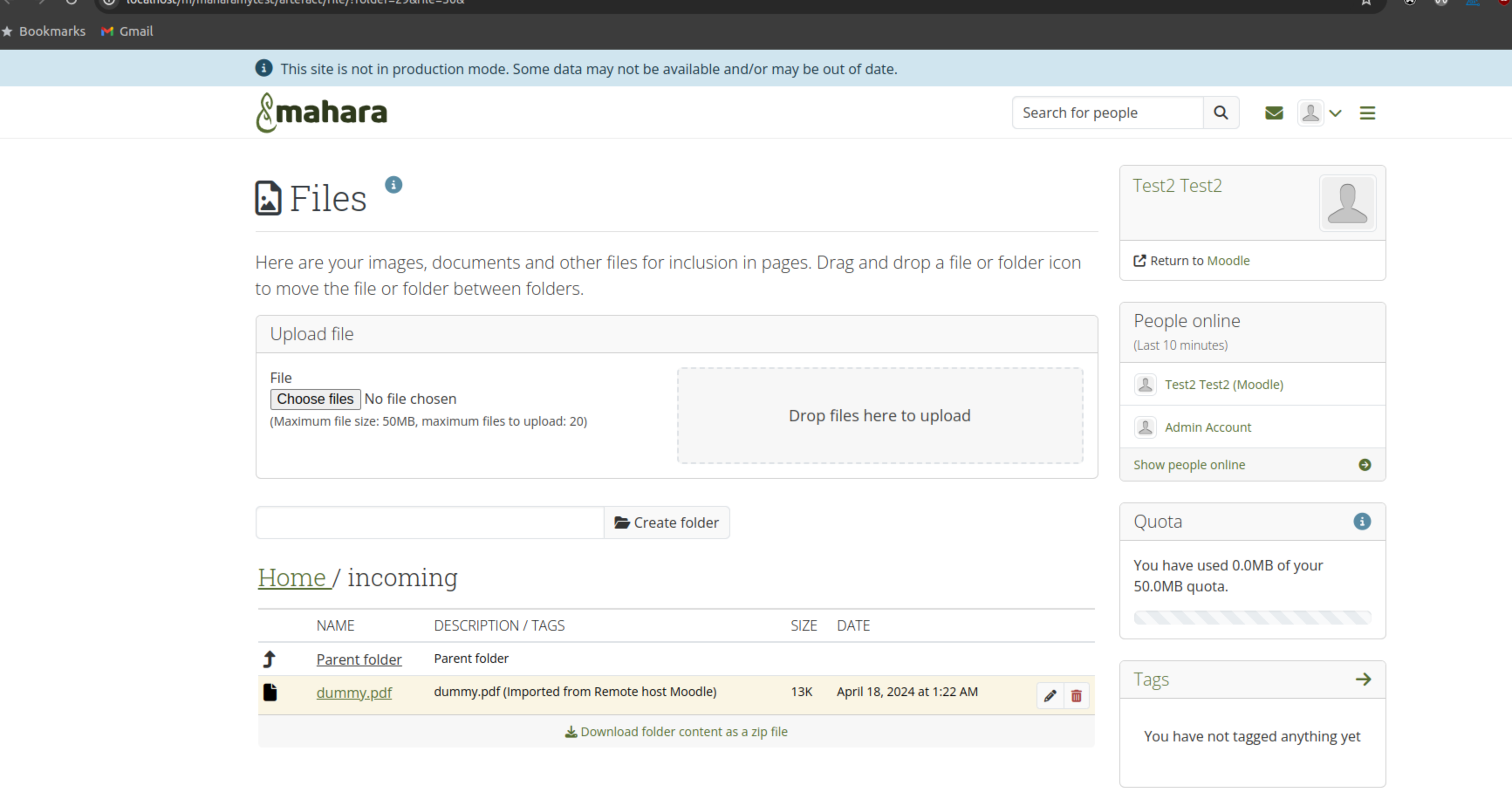
Task: Open Admin Account online user
Action: pyautogui.click(x=1208, y=427)
